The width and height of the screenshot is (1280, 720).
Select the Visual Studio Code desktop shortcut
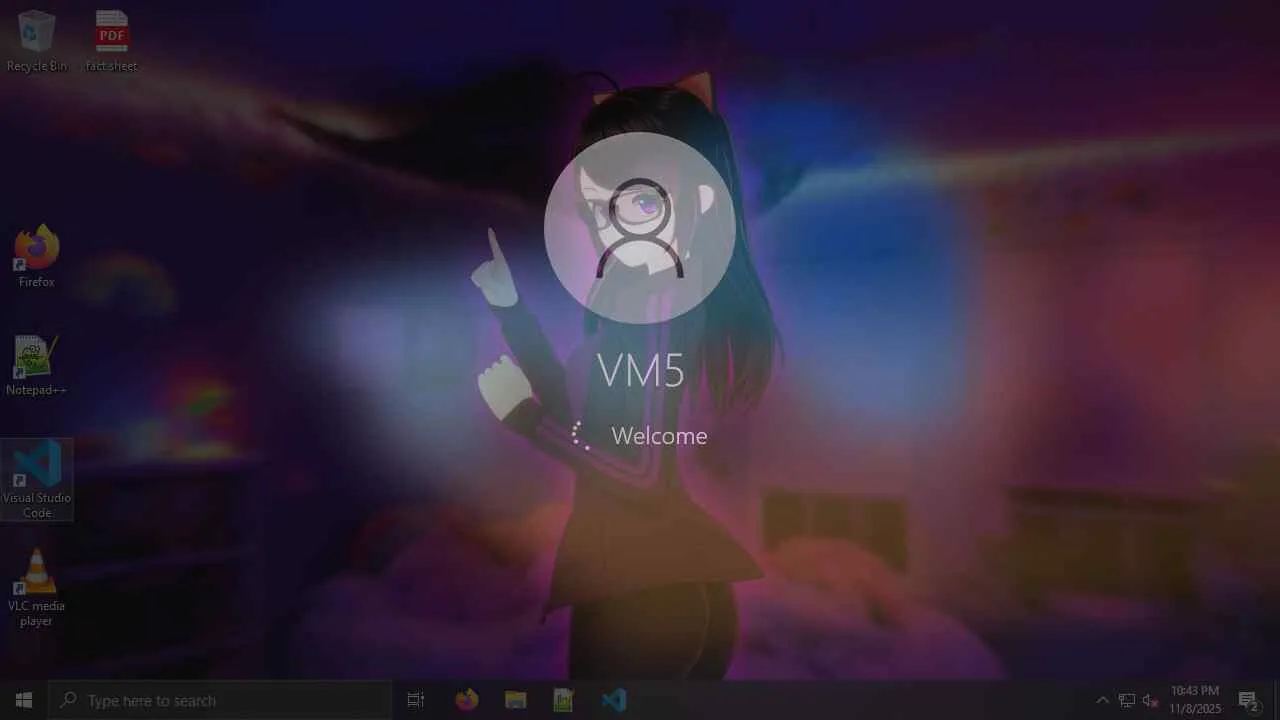click(37, 479)
